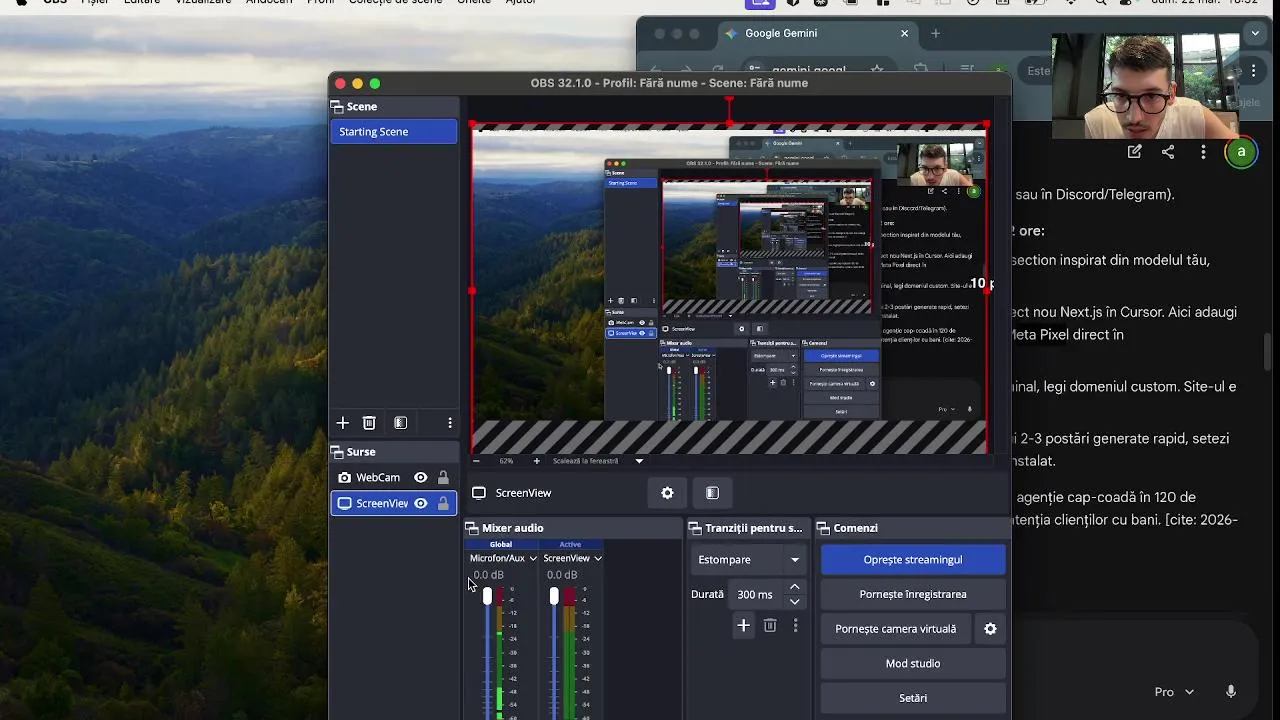Viewport: 1280px width, 720px height.
Task: Click the WebCam source camera icon
Action: tap(344, 478)
